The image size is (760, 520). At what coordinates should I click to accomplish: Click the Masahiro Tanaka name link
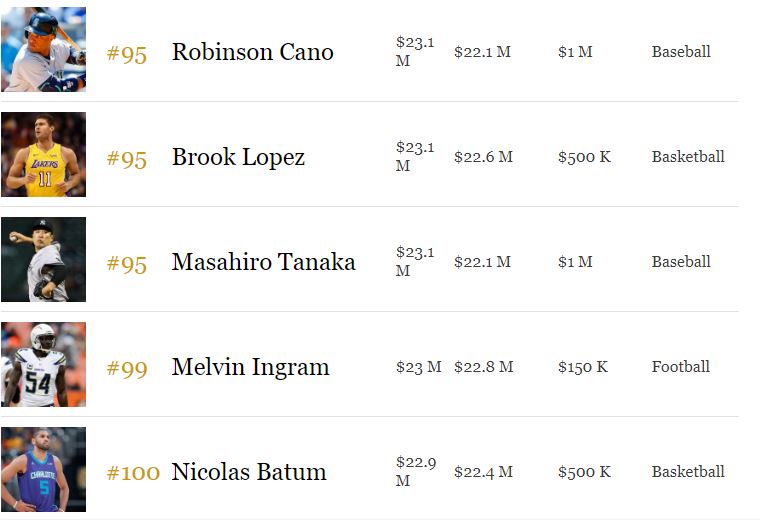click(x=264, y=262)
